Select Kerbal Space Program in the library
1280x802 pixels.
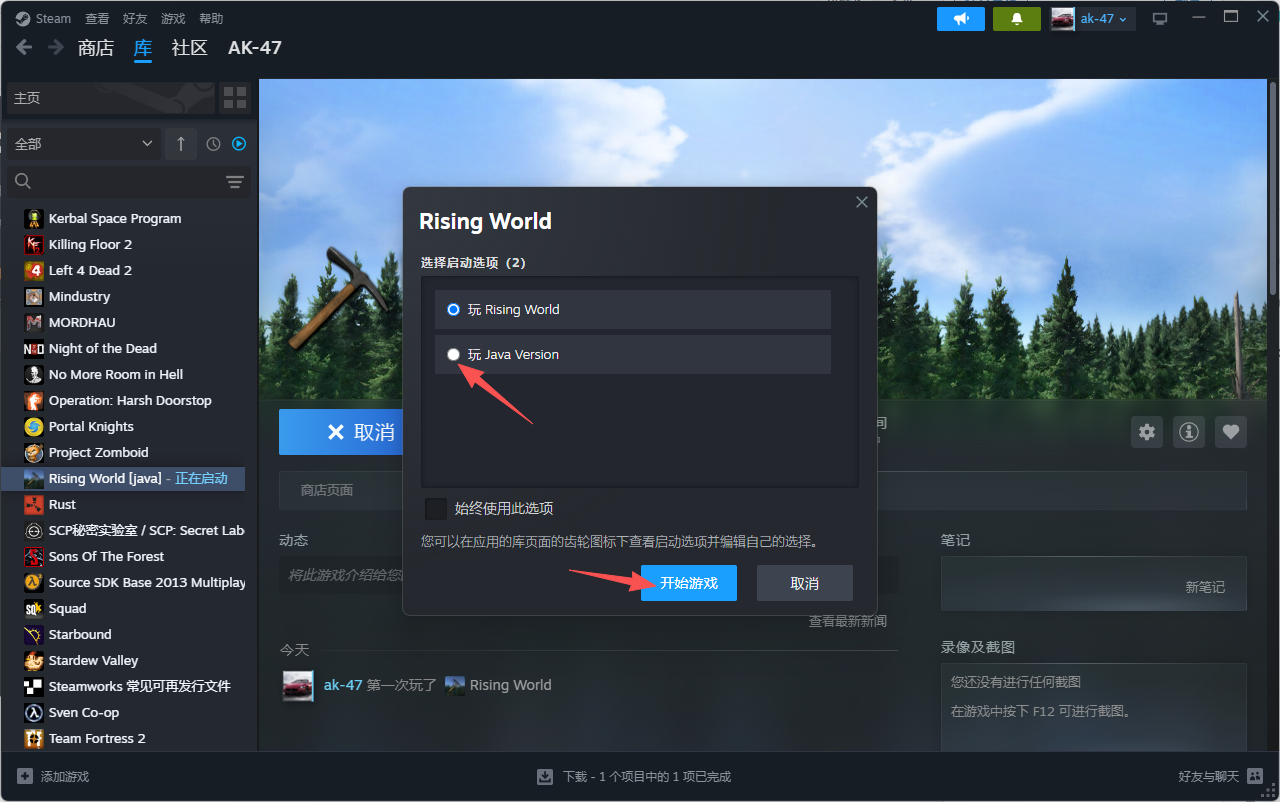[115, 218]
